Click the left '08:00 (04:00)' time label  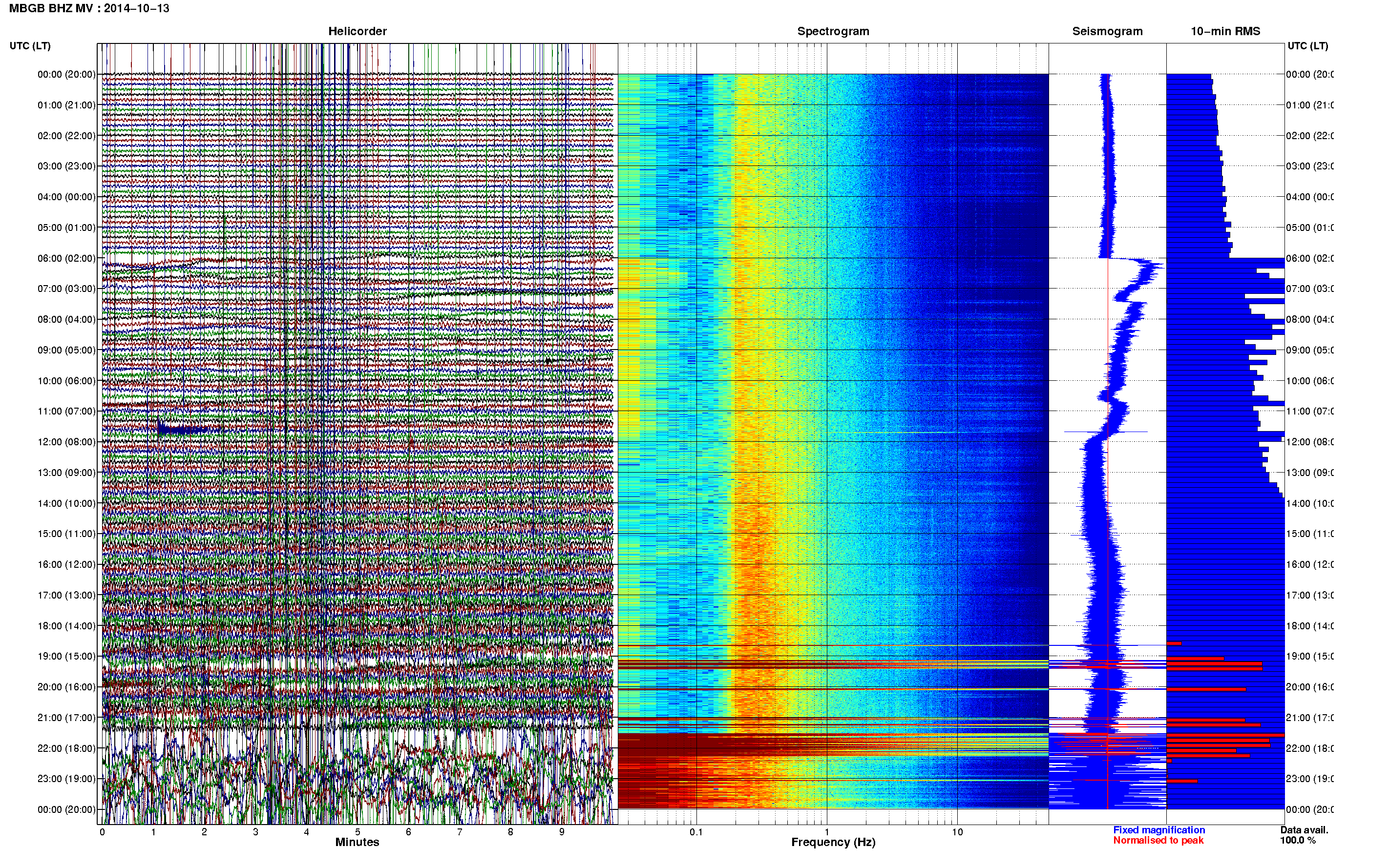66,319
